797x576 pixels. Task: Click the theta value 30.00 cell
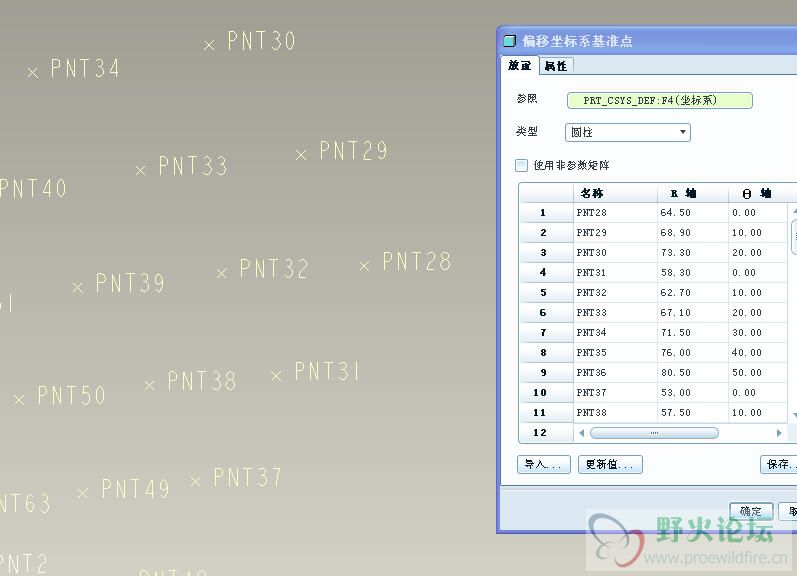757,332
